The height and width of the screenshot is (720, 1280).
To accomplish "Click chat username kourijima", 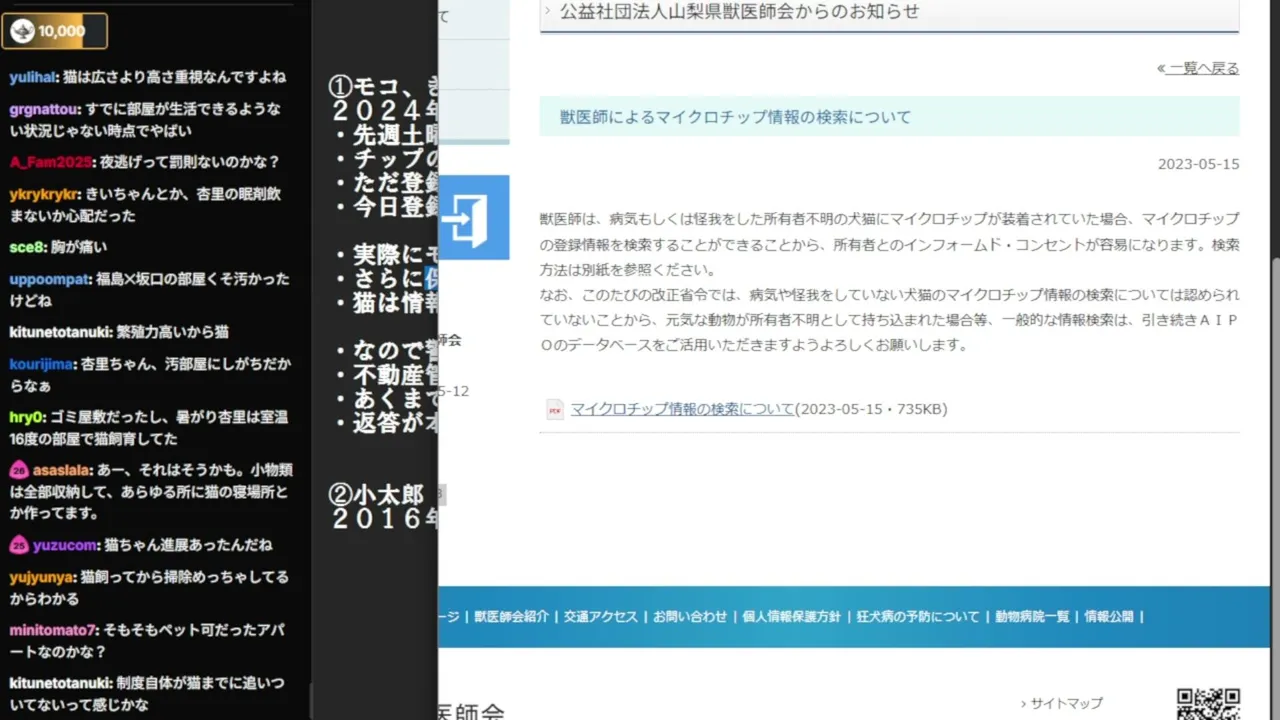I will click(41, 364).
